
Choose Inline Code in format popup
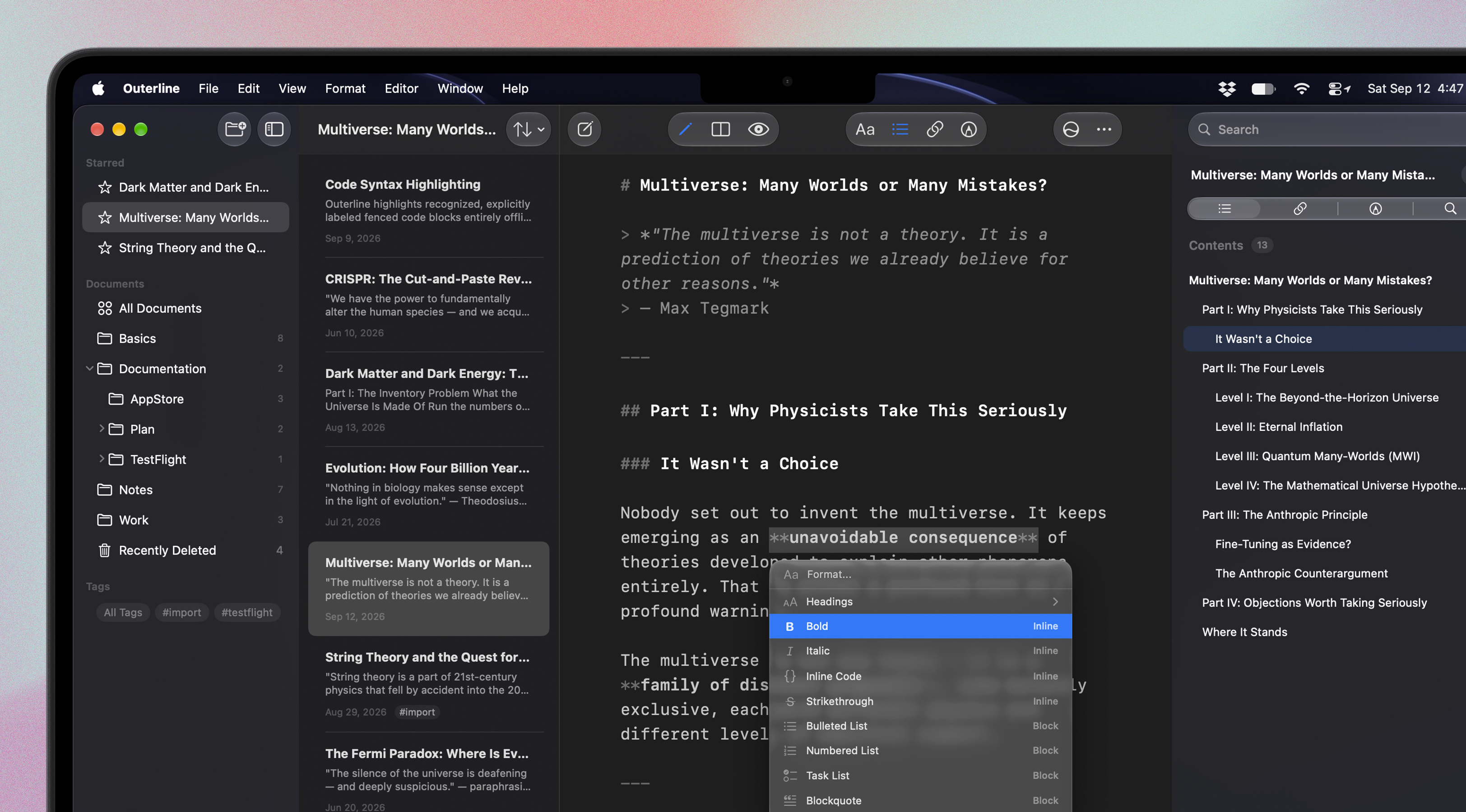(920, 676)
